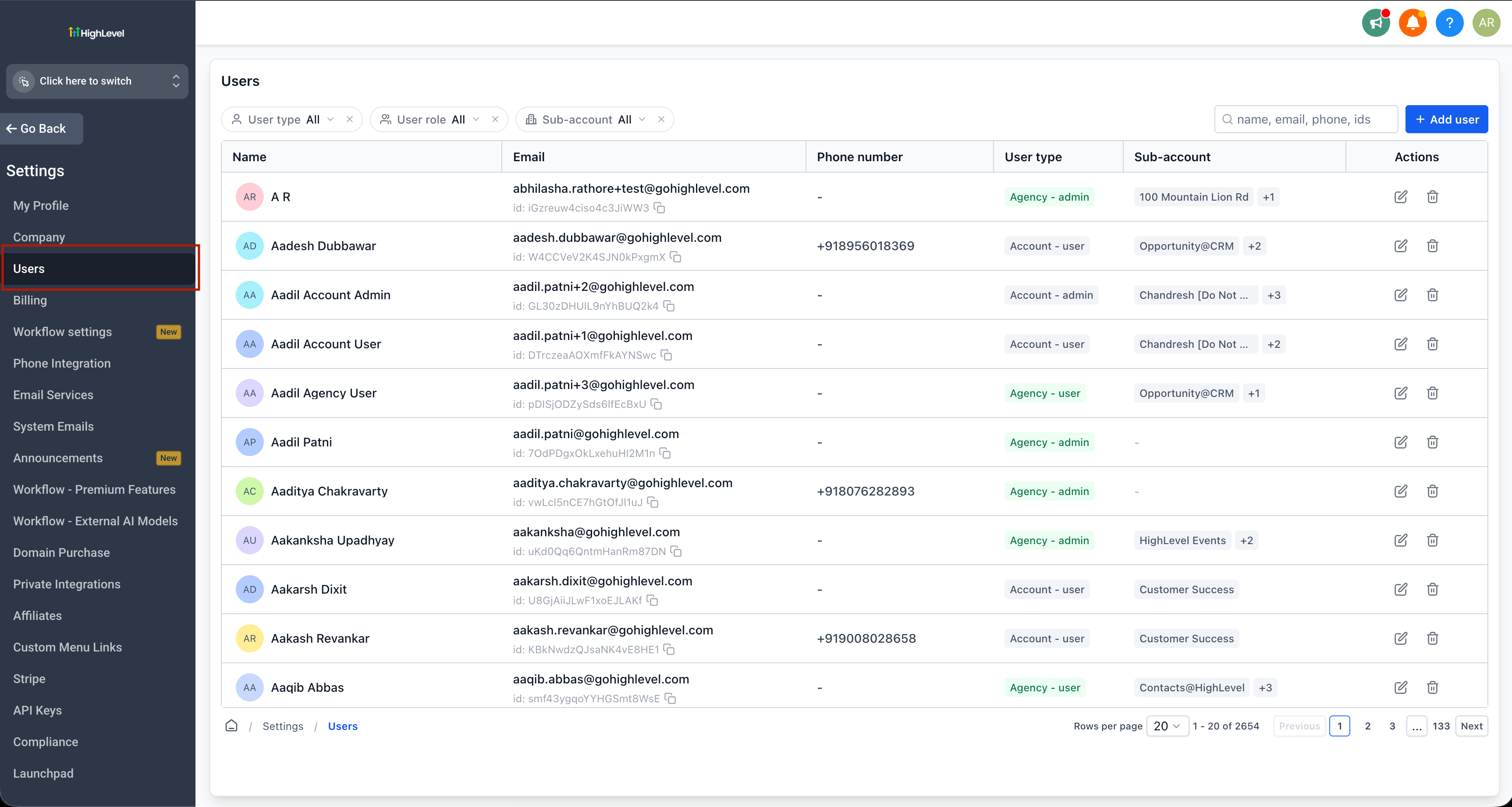1512x807 pixels.
Task: Click the HighLevel logo
Action: (97, 33)
